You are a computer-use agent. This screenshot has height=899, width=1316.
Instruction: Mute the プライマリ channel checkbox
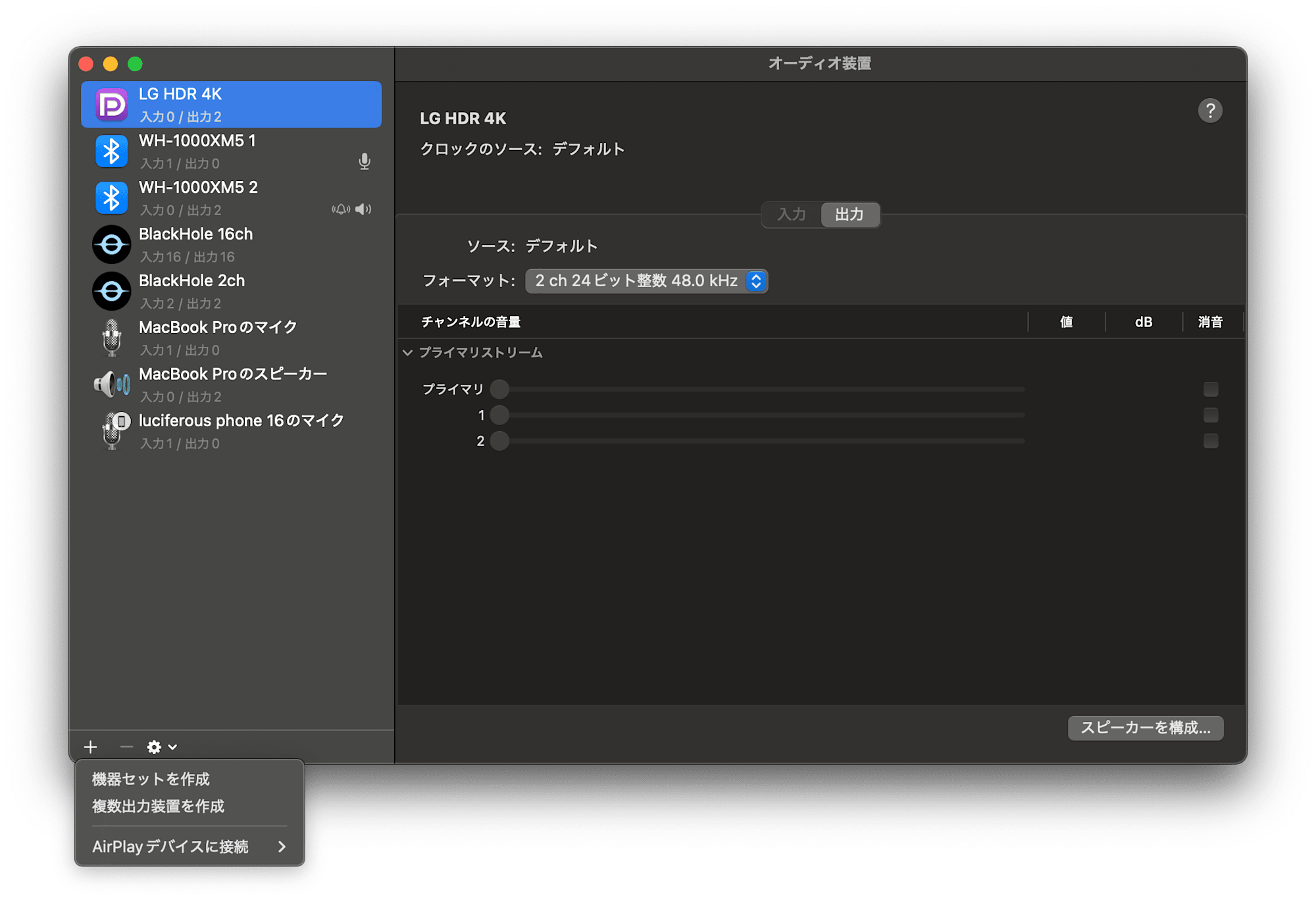coord(1210,390)
